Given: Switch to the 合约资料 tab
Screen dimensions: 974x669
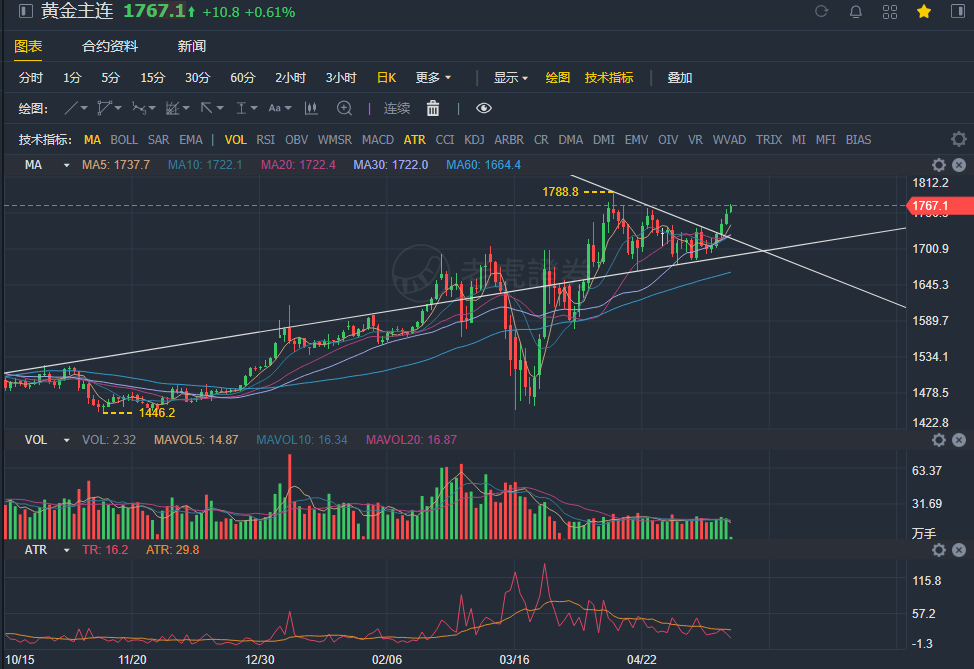Looking at the screenshot, I should (x=110, y=46).
